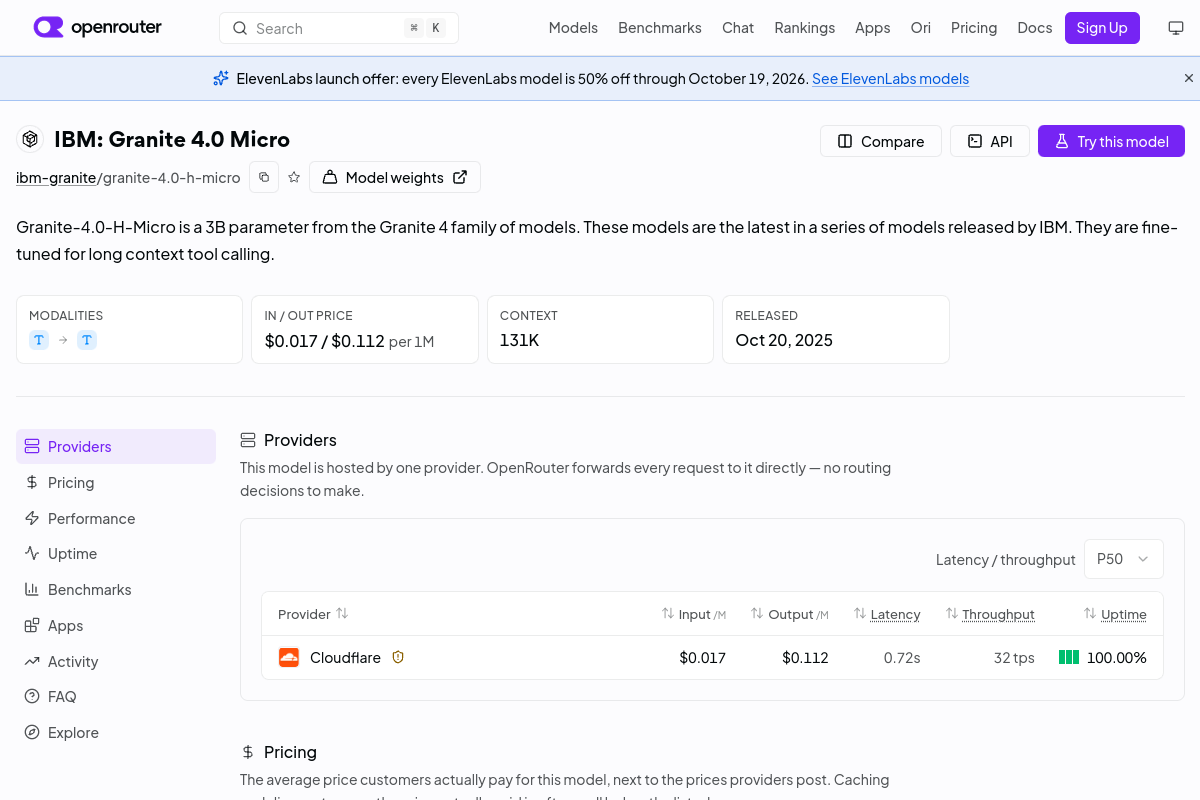
Task: Follow the See ElevenLabs models link
Action: (x=890, y=79)
